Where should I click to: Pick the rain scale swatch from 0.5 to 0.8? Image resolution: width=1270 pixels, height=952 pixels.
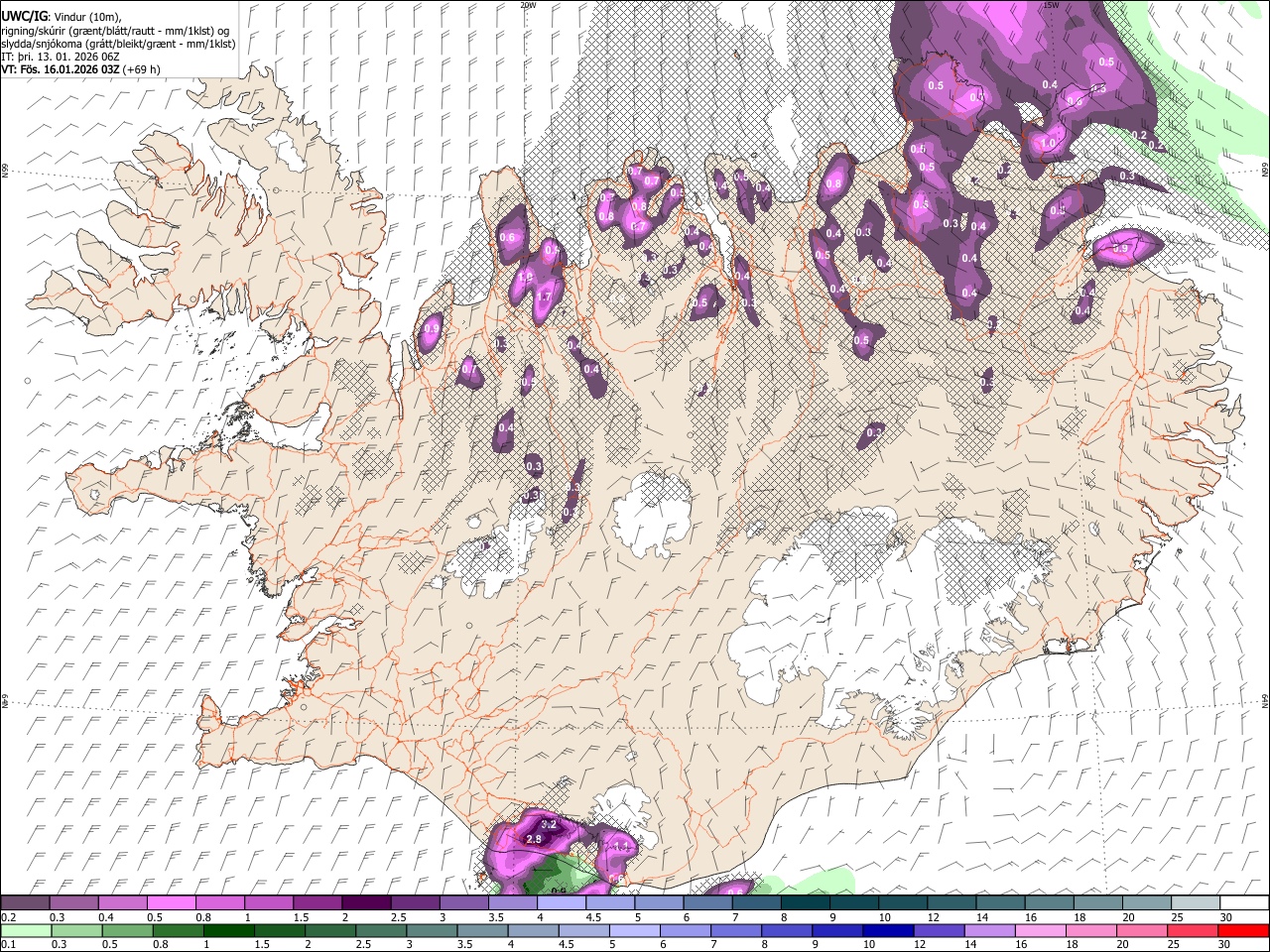(129, 930)
